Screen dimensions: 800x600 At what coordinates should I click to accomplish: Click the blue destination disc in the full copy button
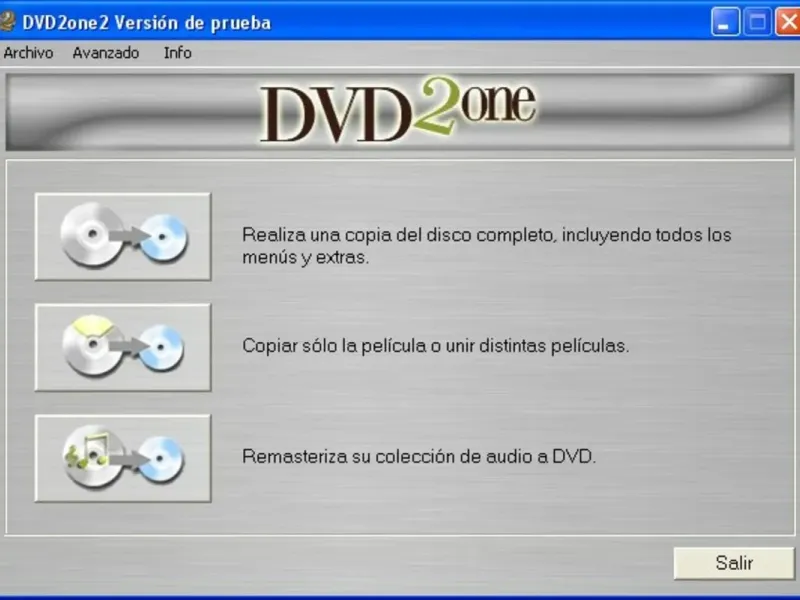coord(164,238)
